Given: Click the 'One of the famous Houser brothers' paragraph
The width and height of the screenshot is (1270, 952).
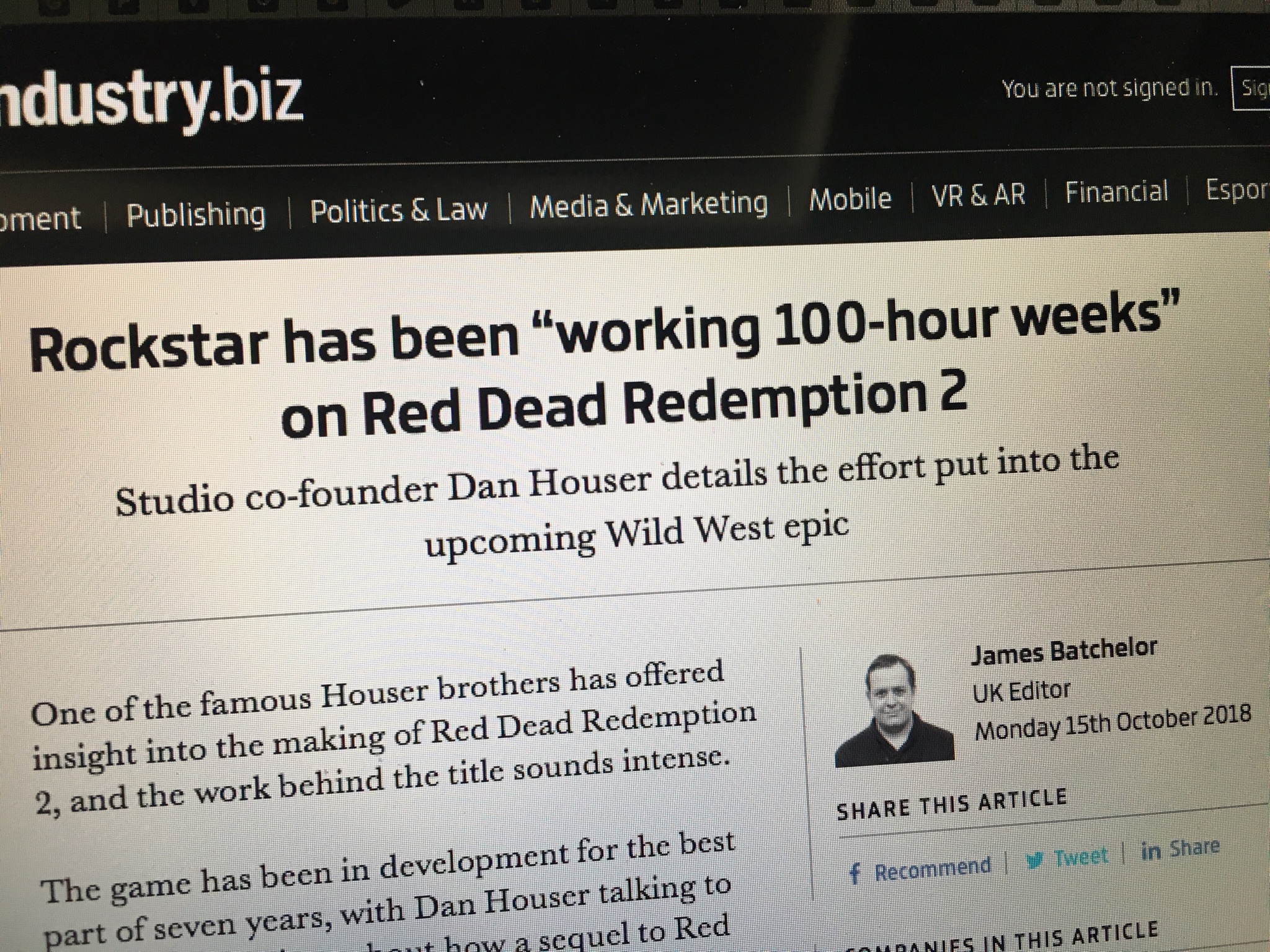Looking at the screenshot, I should point(394,739).
